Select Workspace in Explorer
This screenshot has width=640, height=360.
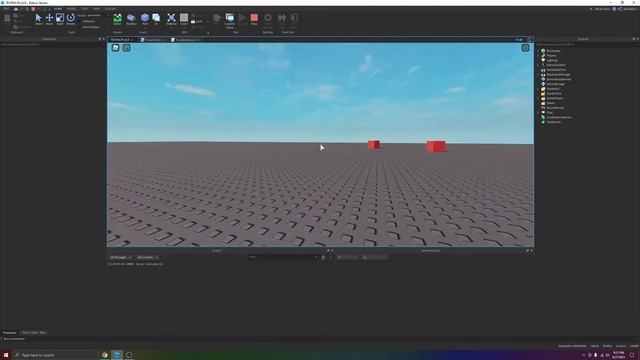pyautogui.click(x=553, y=51)
